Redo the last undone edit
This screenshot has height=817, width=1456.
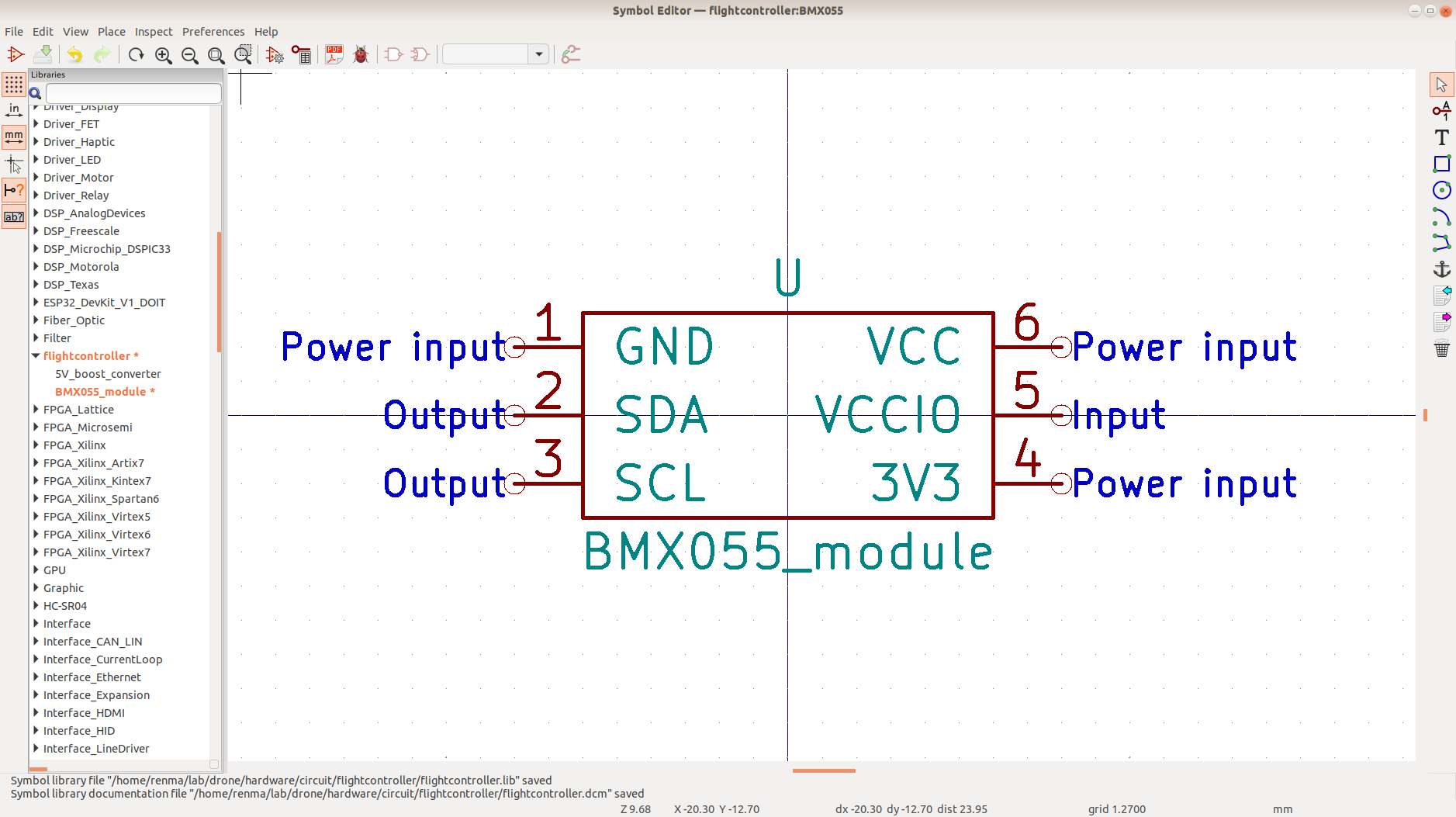point(102,54)
